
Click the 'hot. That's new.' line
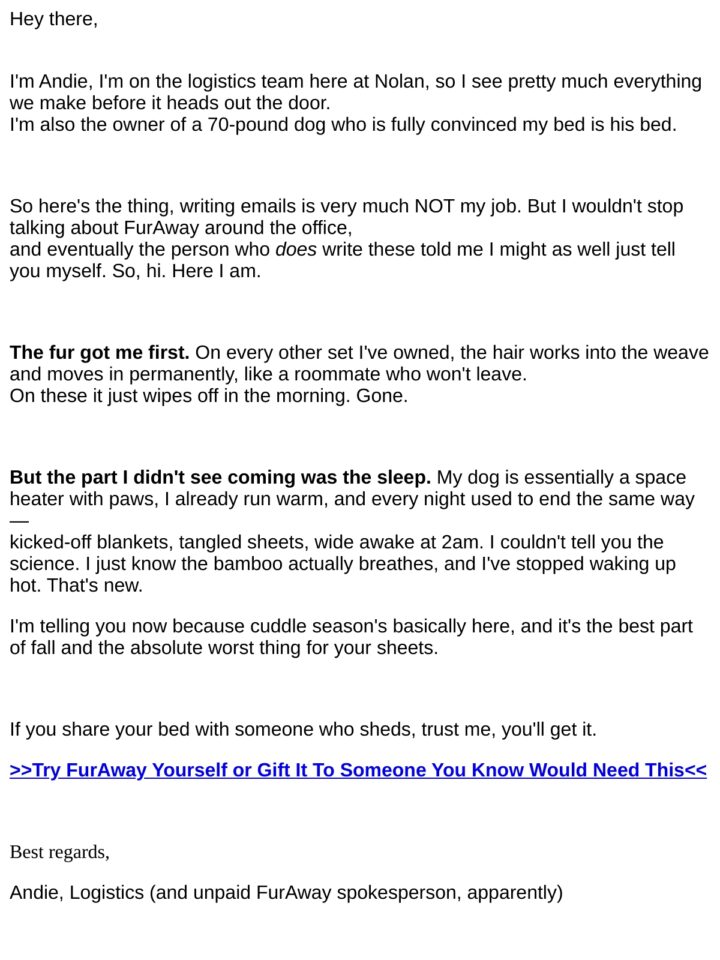pyautogui.click(x=76, y=585)
